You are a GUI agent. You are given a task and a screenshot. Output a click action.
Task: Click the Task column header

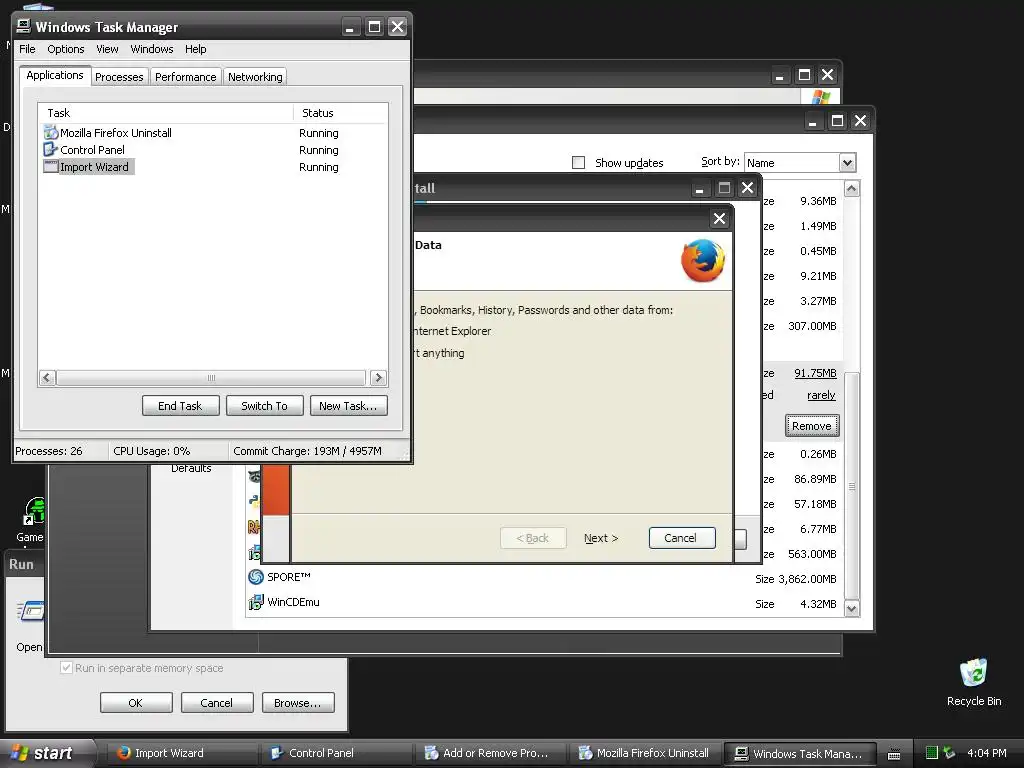coord(165,113)
